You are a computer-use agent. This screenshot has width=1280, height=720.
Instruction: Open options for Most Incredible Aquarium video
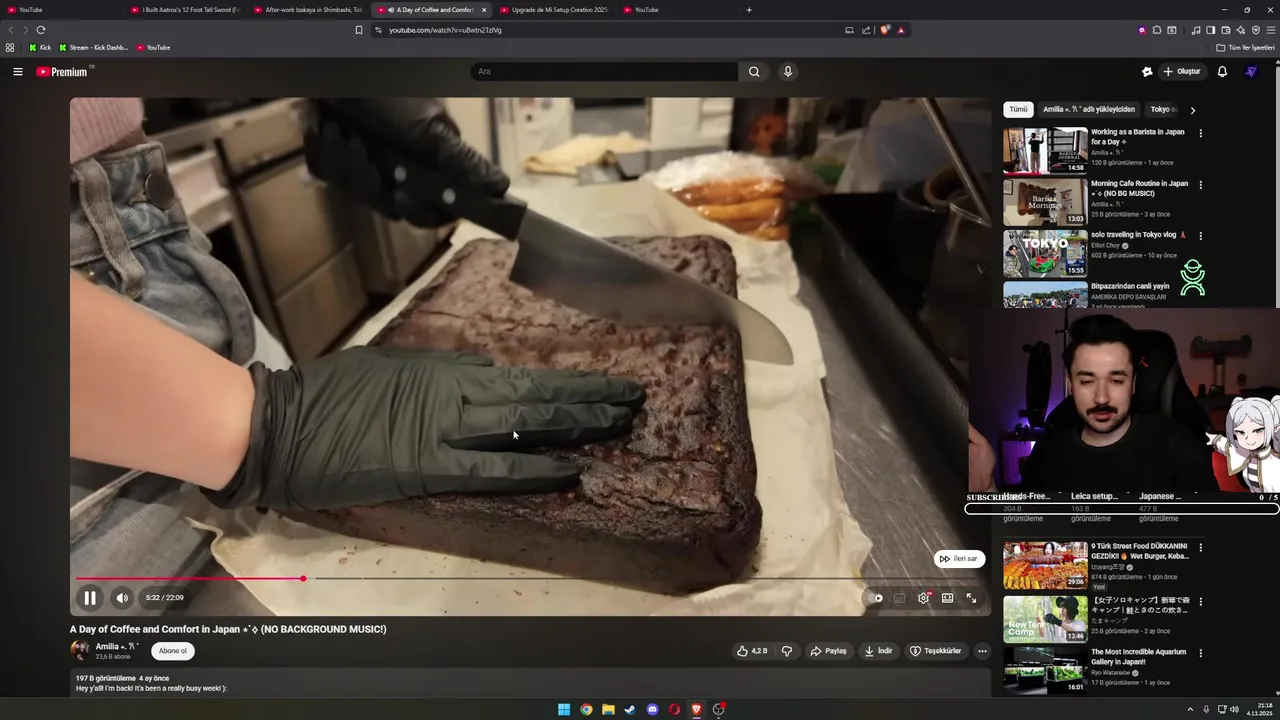(1201, 654)
